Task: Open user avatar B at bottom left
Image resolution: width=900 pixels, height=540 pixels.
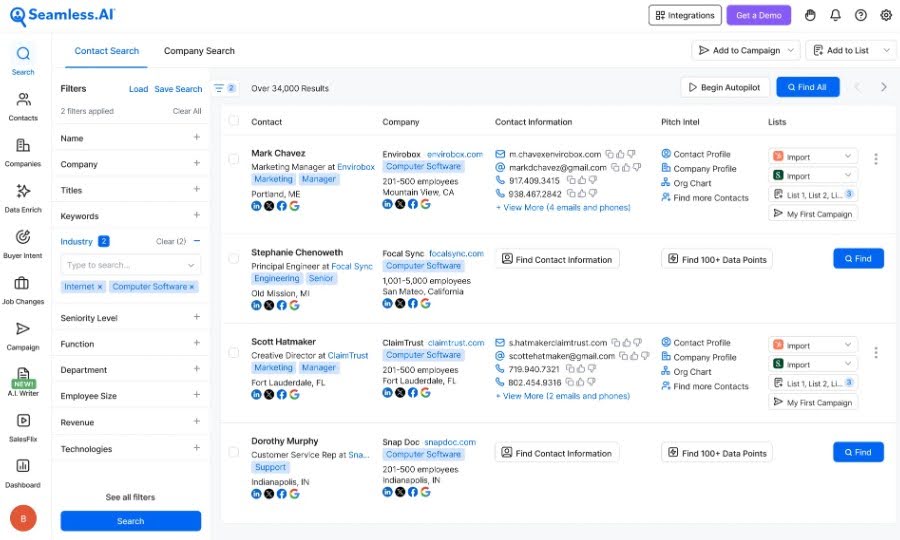Action: tap(23, 518)
